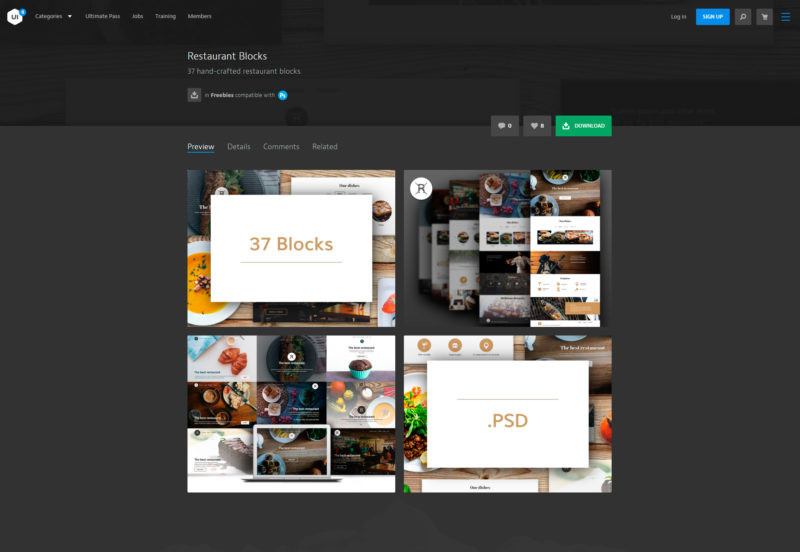Open the Related tab
800x552 pixels.
pos(325,147)
